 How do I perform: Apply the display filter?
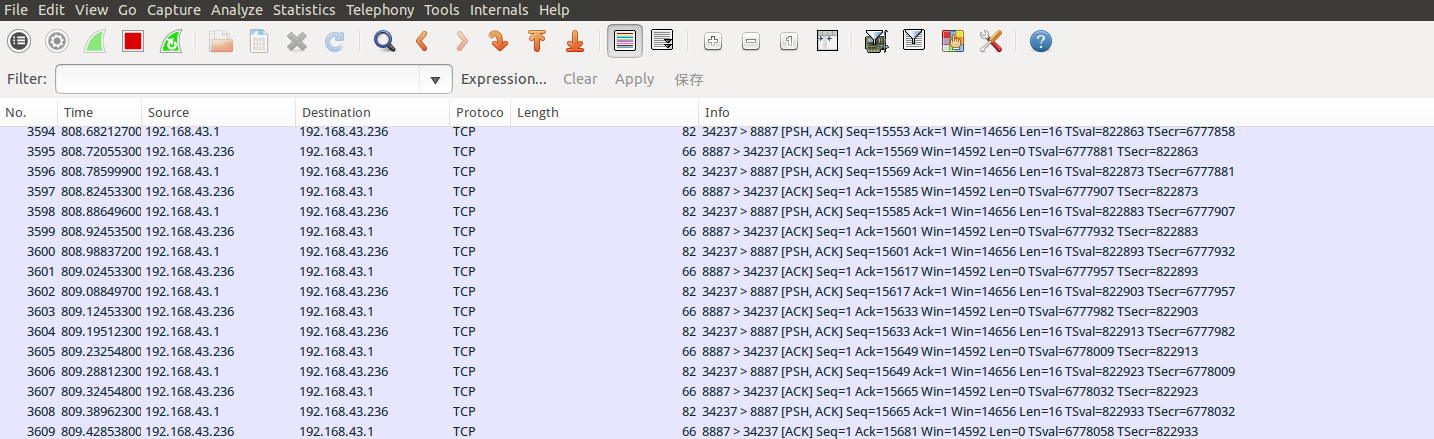click(634, 79)
